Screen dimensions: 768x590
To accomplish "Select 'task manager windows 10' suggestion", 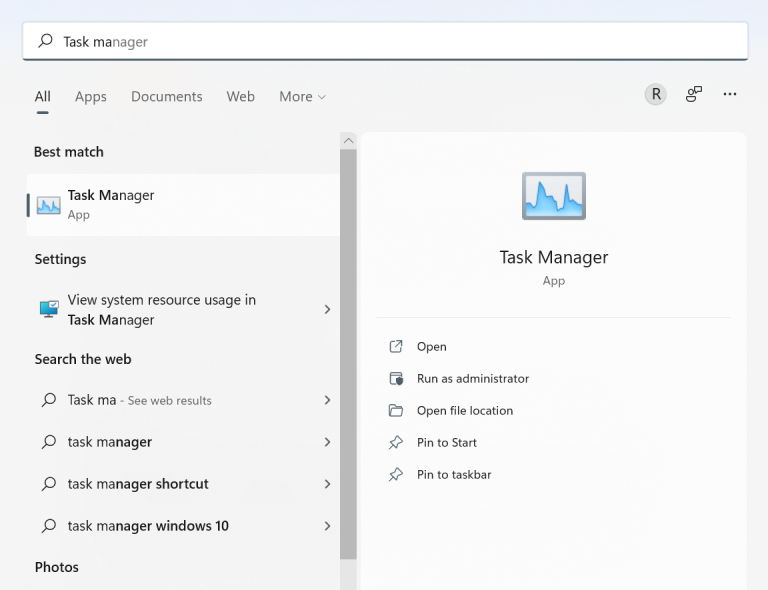I will [183, 526].
